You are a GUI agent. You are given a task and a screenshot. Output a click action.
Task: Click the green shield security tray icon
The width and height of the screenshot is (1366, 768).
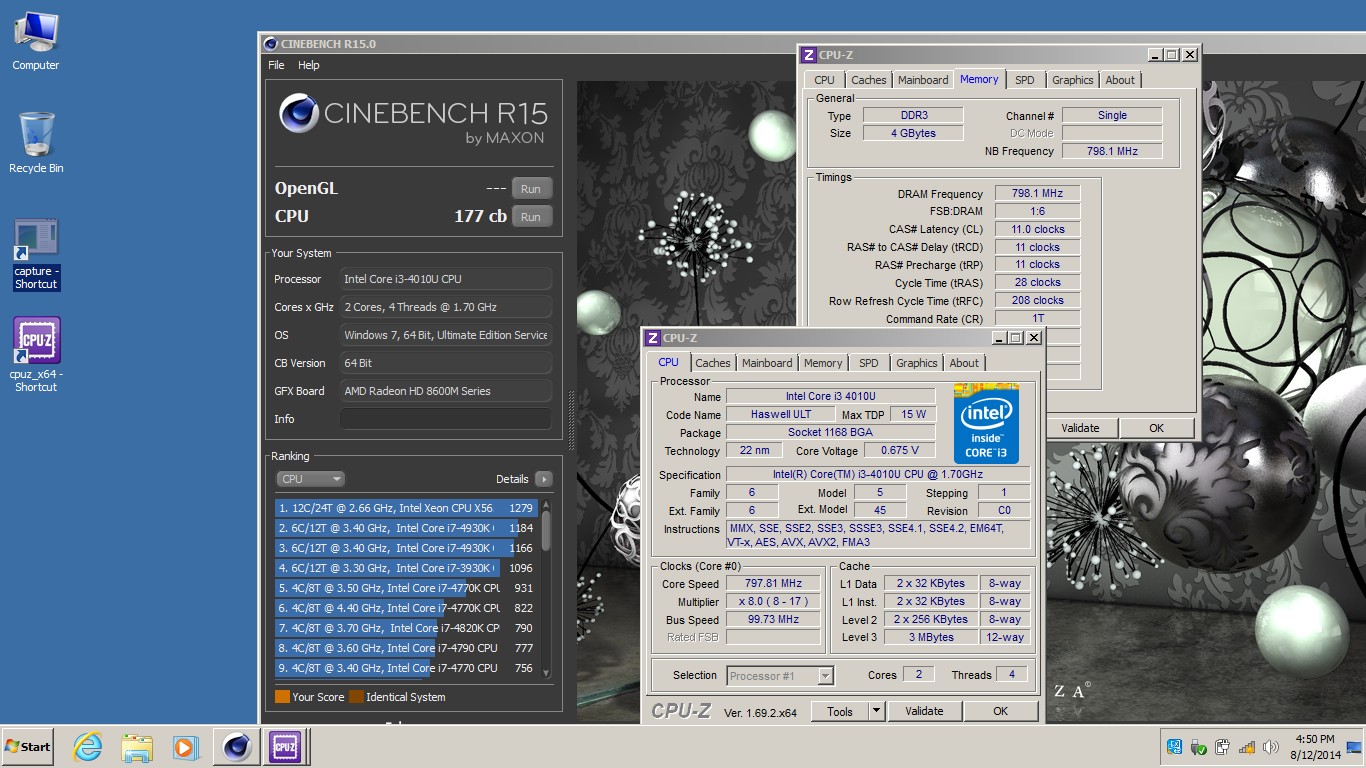pos(1198,747)
